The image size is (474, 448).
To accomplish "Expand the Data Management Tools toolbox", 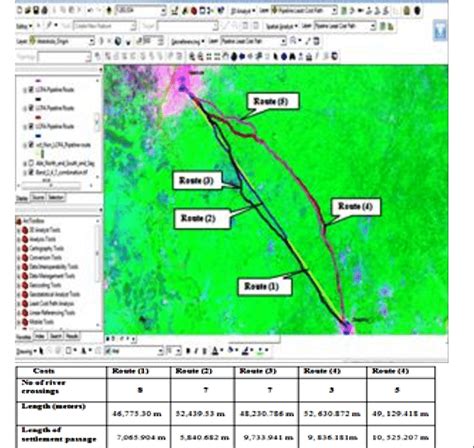I will tap(19, 276).
